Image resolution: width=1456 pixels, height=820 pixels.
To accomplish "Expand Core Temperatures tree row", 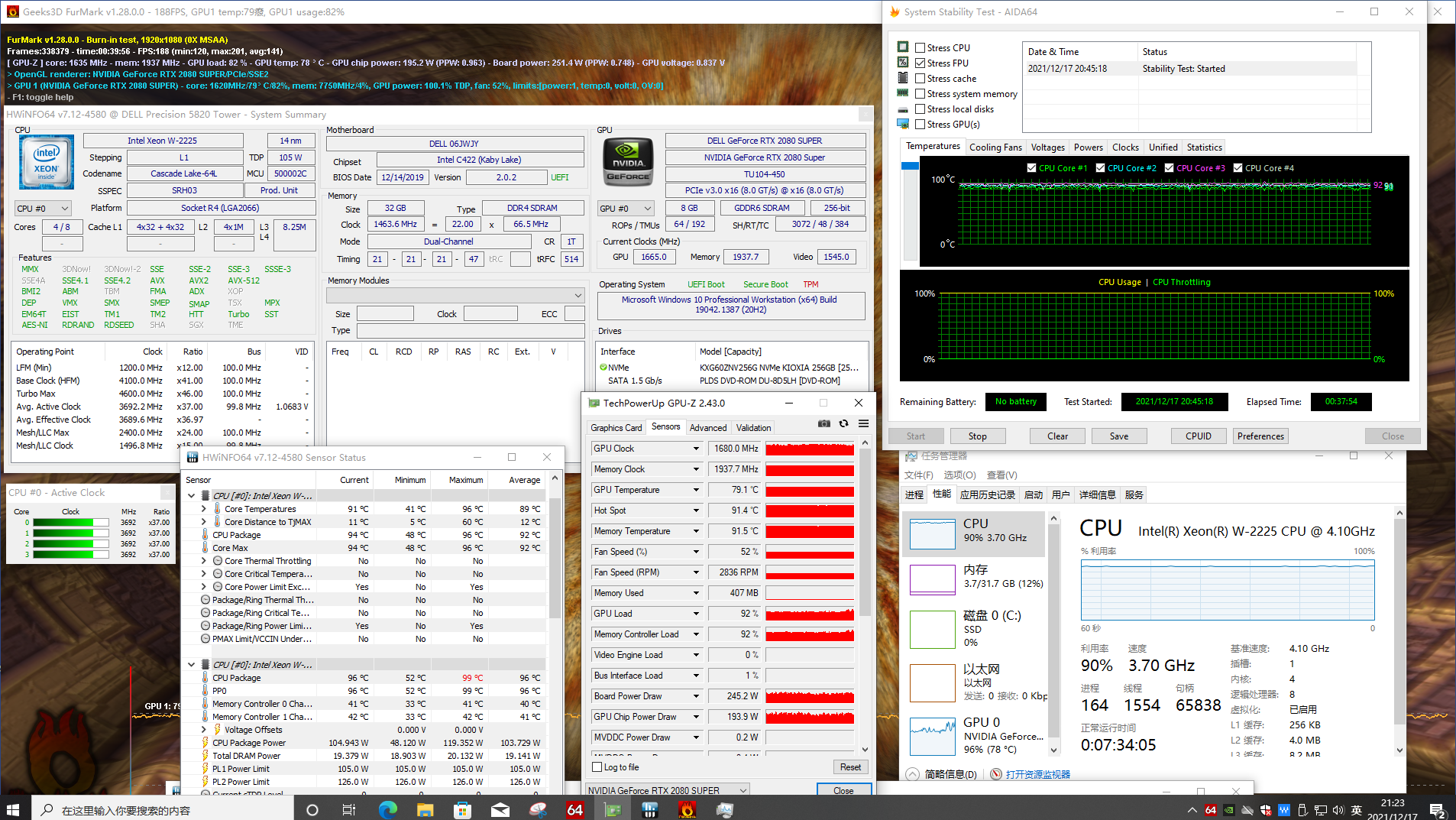I will pos(204,509).
